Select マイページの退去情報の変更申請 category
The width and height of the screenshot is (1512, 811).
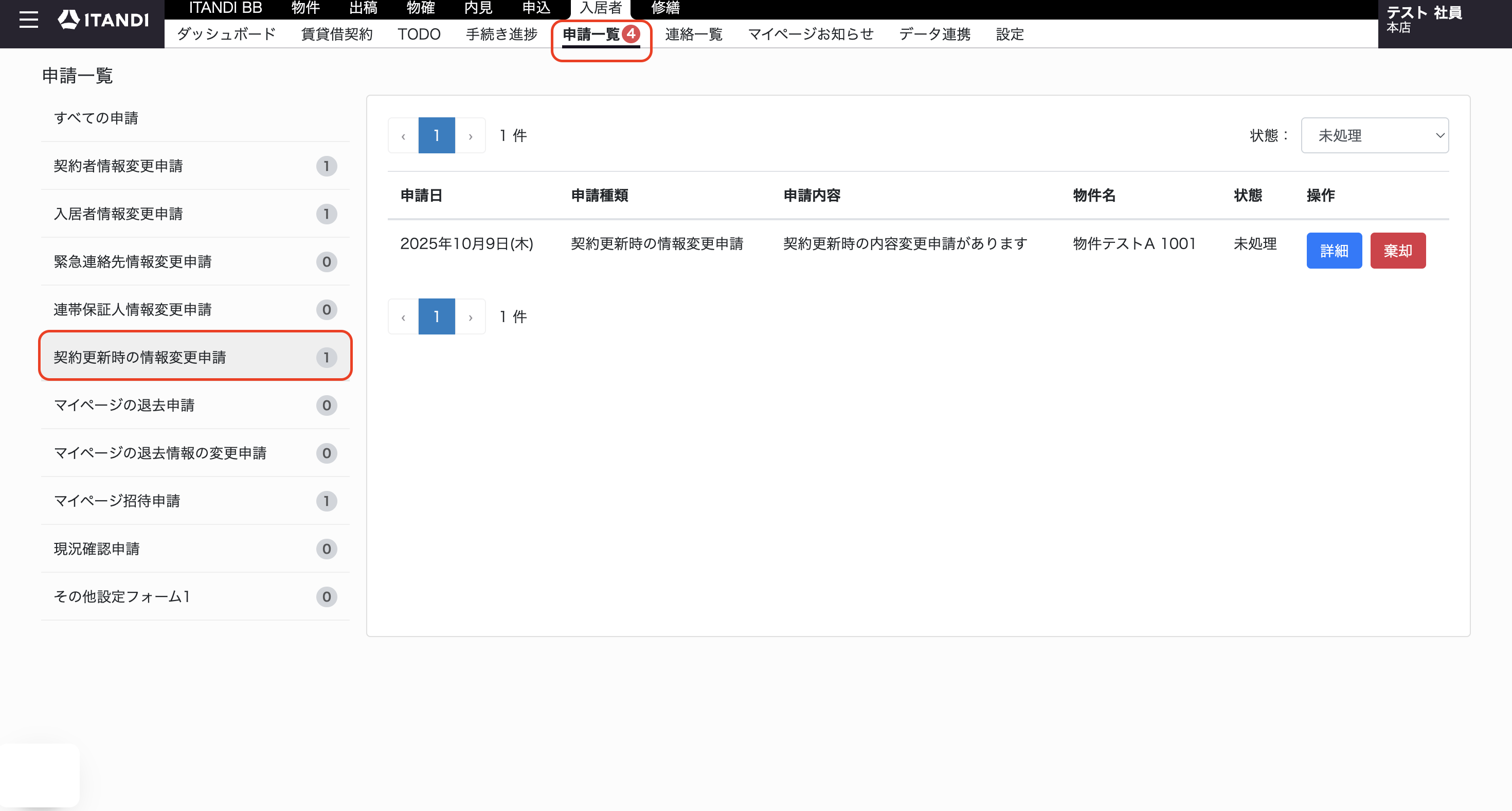click(x=195, y=453)
